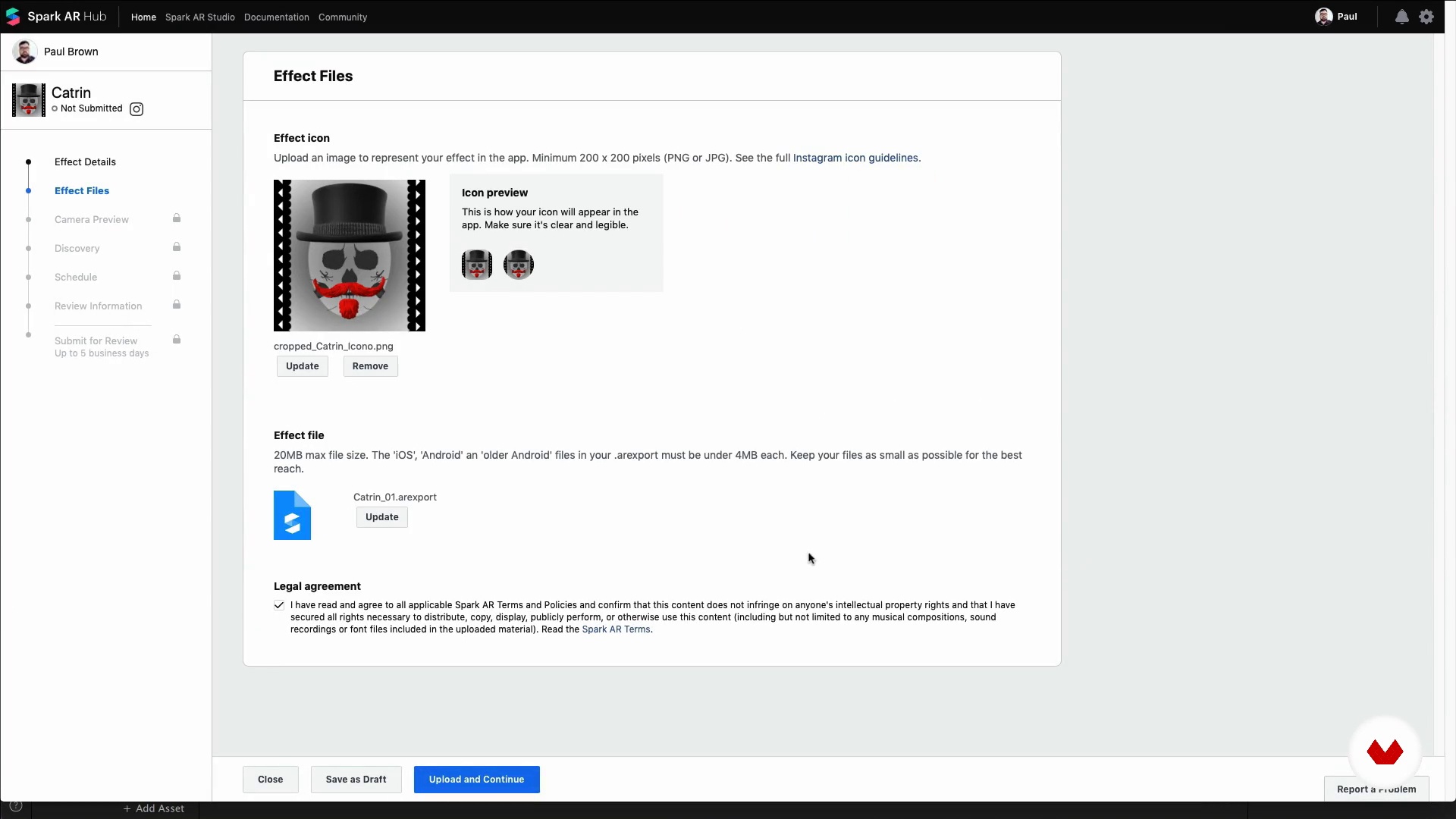Select Submit for Review step
The height and width of the screenshot is (819, 1456).
click(102, 347)
